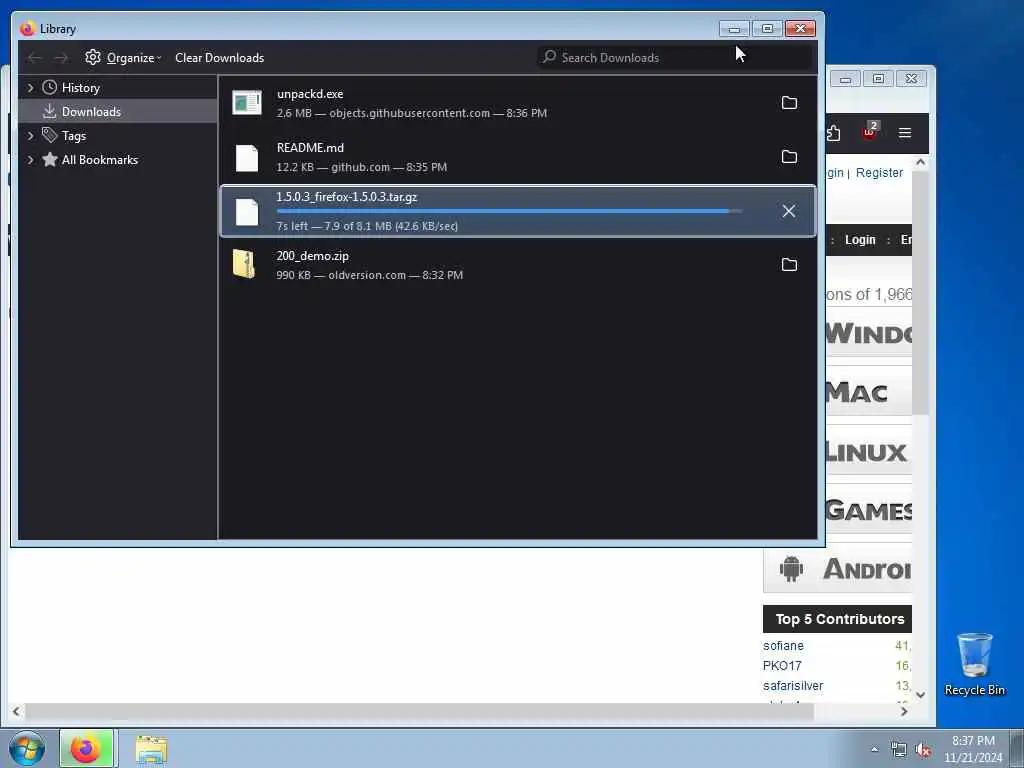
Task: Open Windows Explorer from taskbar
Action: 152,749
